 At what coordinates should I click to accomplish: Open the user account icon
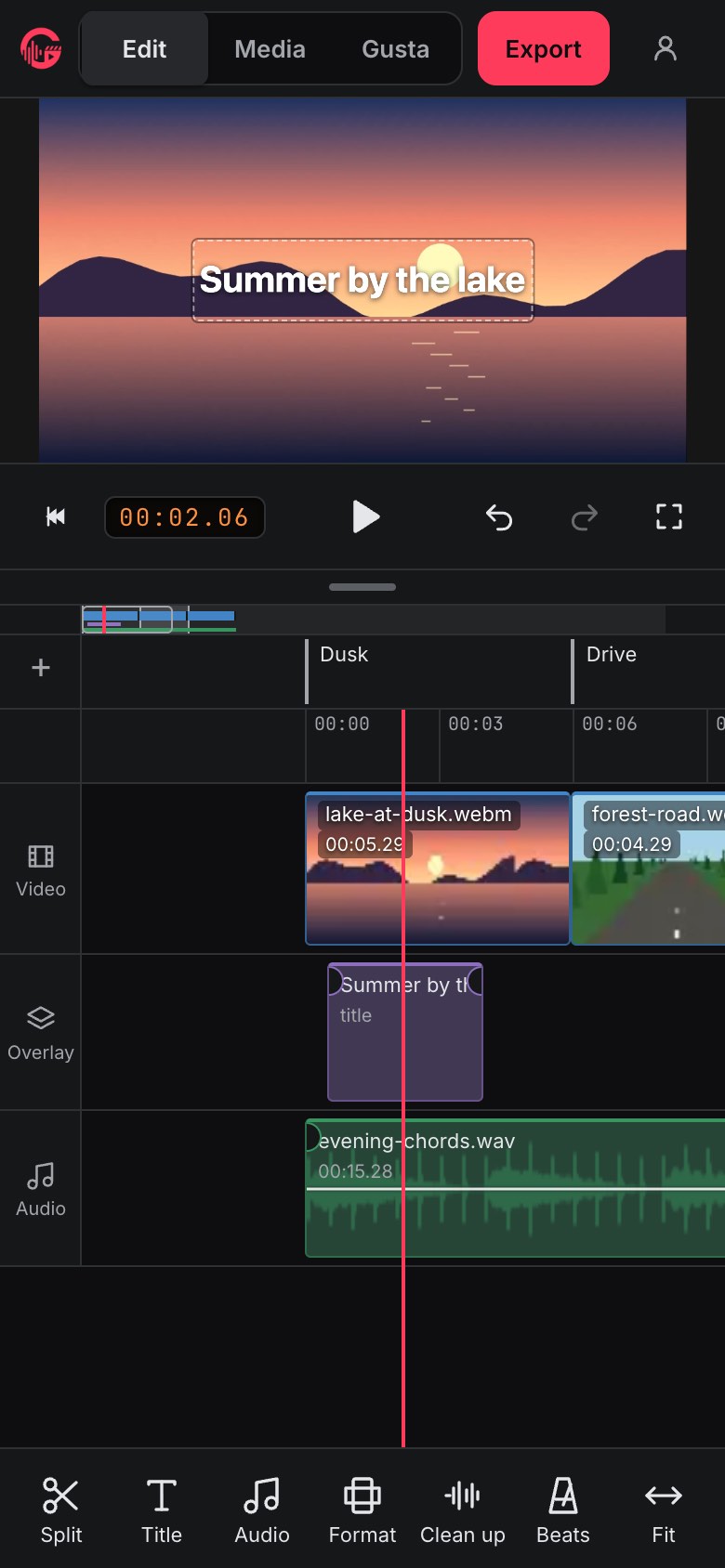[665, 48]
